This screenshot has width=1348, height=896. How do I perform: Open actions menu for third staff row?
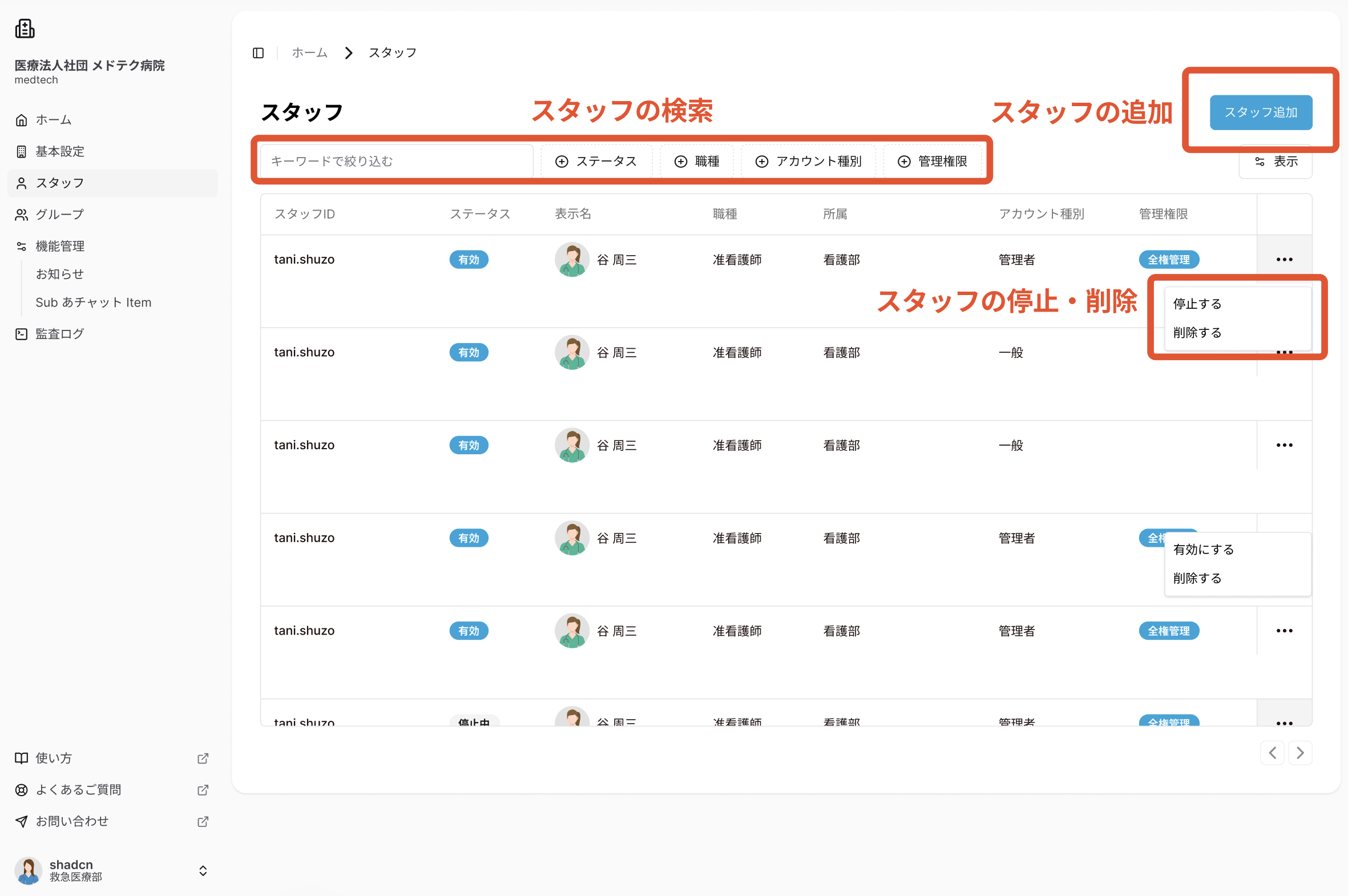tap(1284, 445)
